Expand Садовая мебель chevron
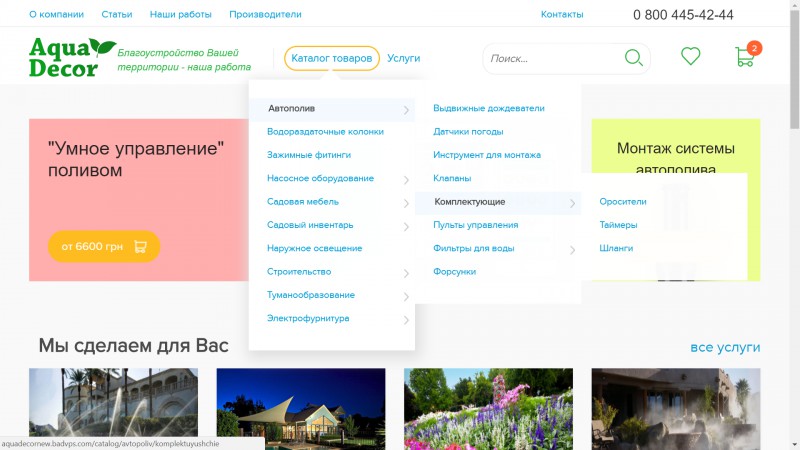800x450 pixels. point(406,203)
